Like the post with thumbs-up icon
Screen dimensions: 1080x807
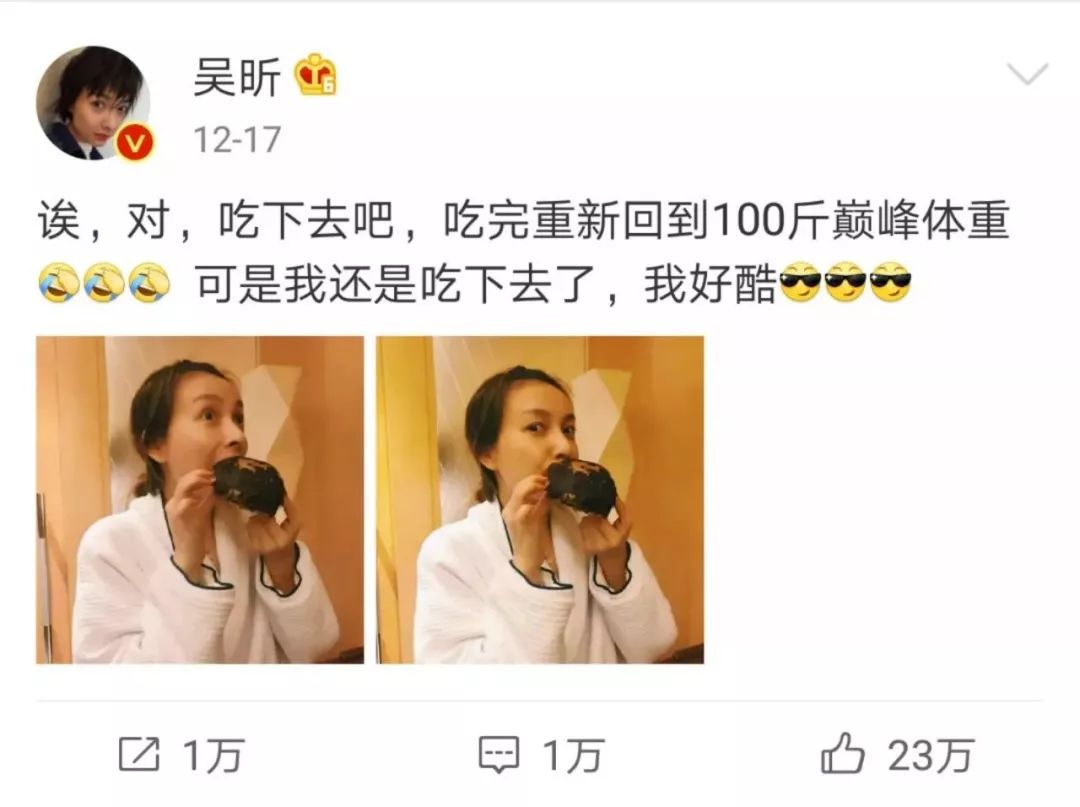[842, 753]
